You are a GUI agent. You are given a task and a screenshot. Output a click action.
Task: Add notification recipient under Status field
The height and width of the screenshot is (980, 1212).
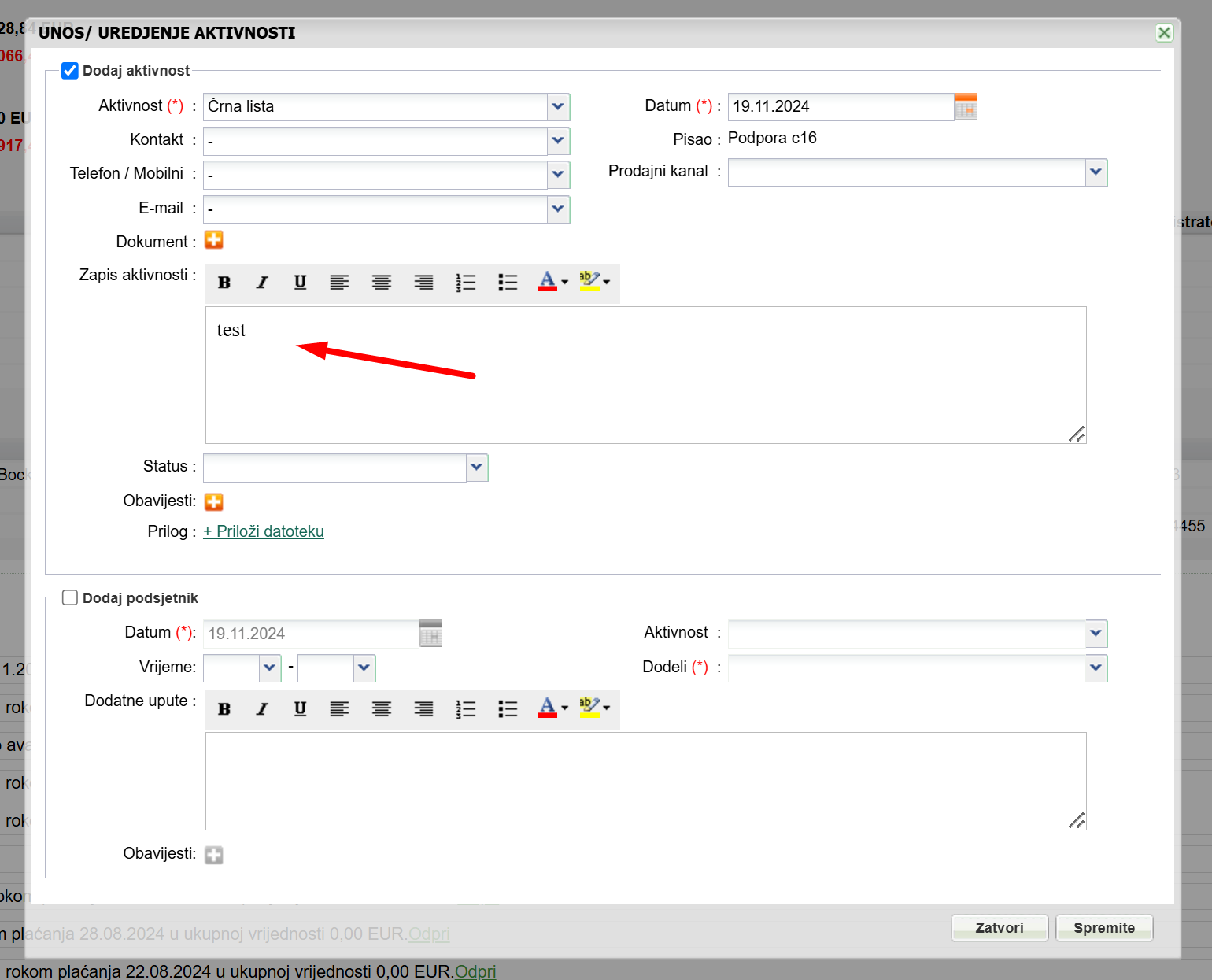[x=214, y=501]
